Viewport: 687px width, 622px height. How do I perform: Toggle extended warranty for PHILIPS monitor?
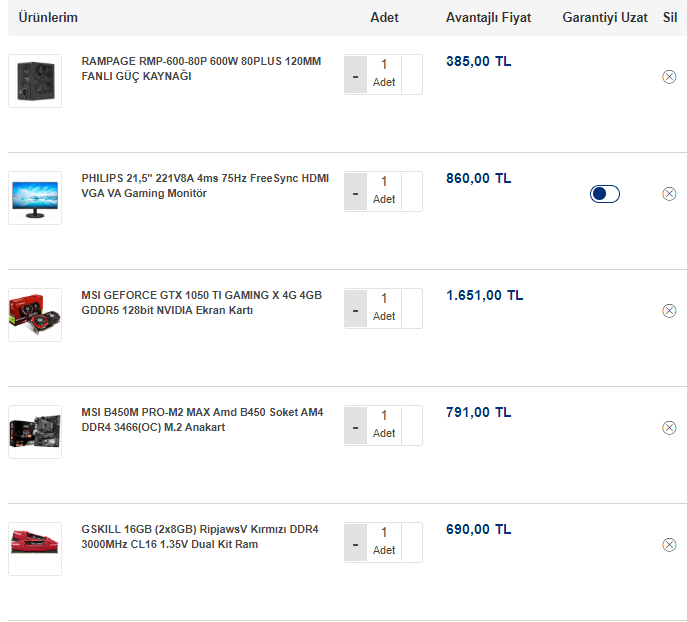604,194
